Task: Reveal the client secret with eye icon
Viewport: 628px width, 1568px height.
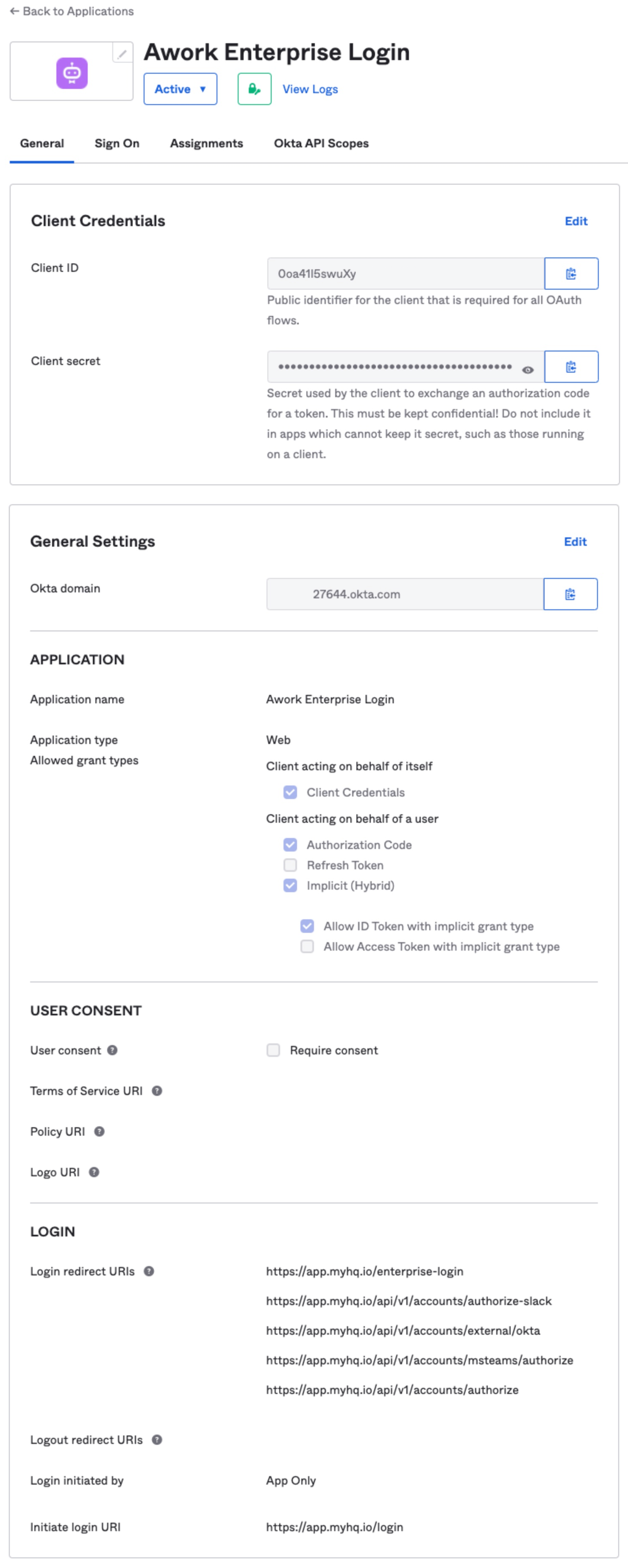Action: tap(528, 370)
